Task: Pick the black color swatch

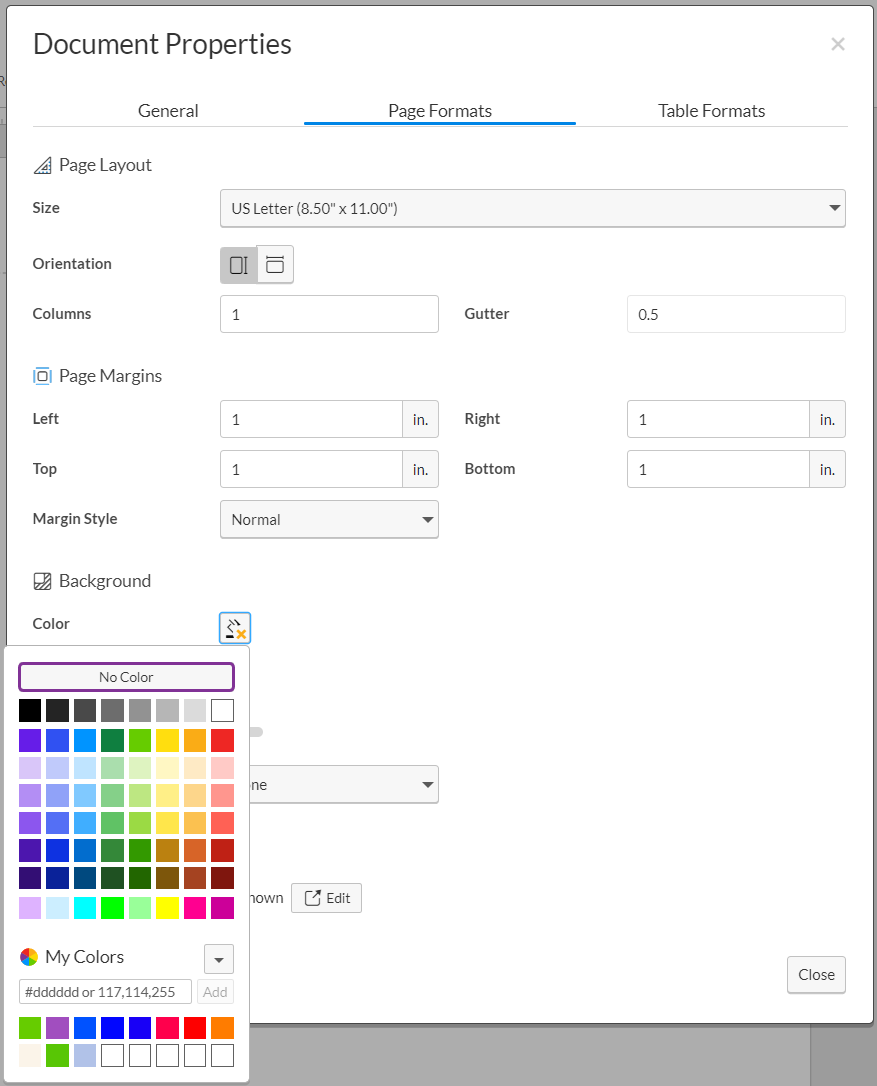Action: point(30,711)
